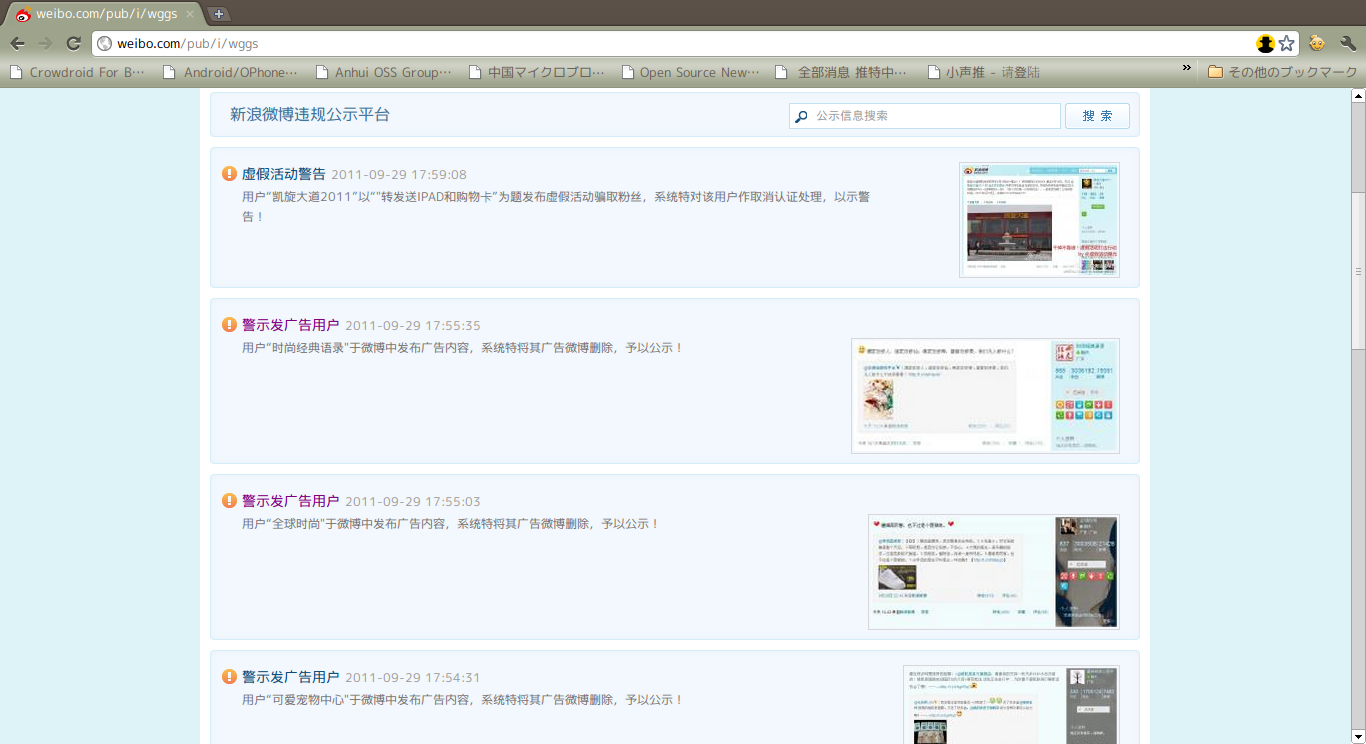The height and width of the screenshot is (744, 1366).
Task: Click the timestamp 2011-09-29 17:59:08
Action: click(399, 175)
